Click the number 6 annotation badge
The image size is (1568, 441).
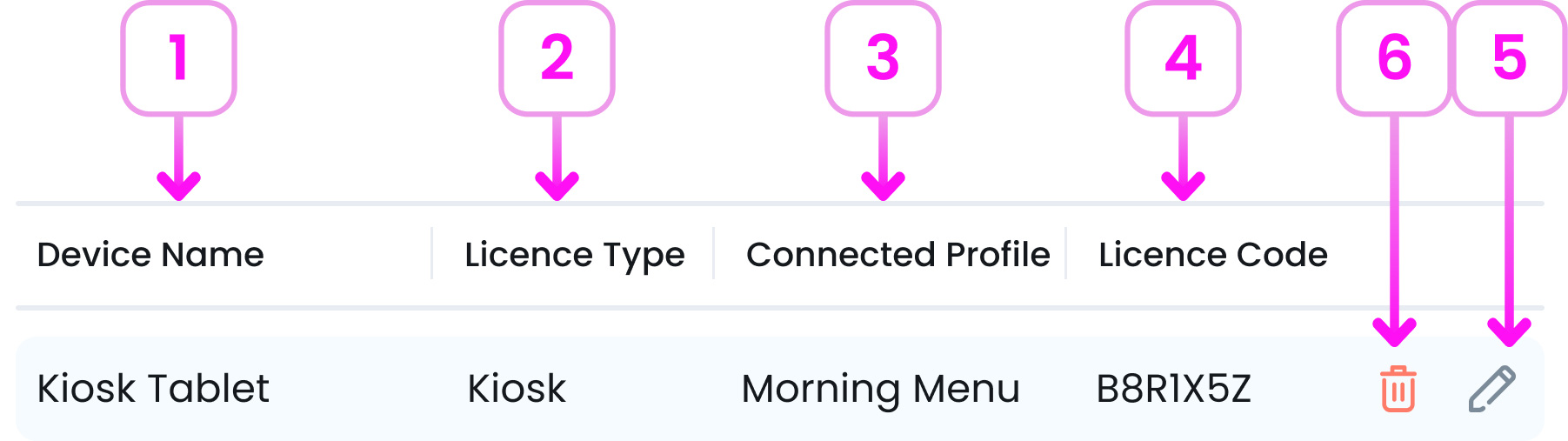[x=1394, y=58]
